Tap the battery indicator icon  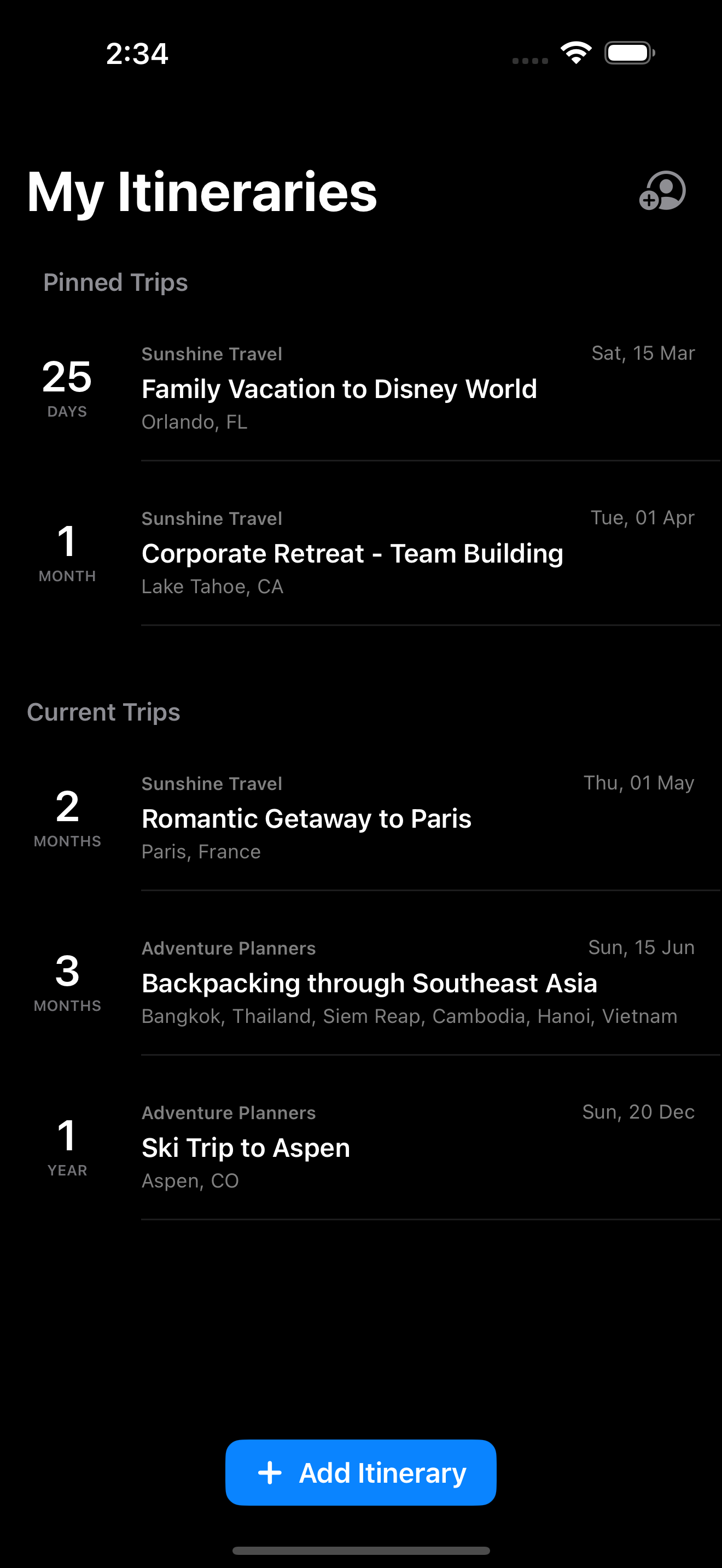(630, 53)
